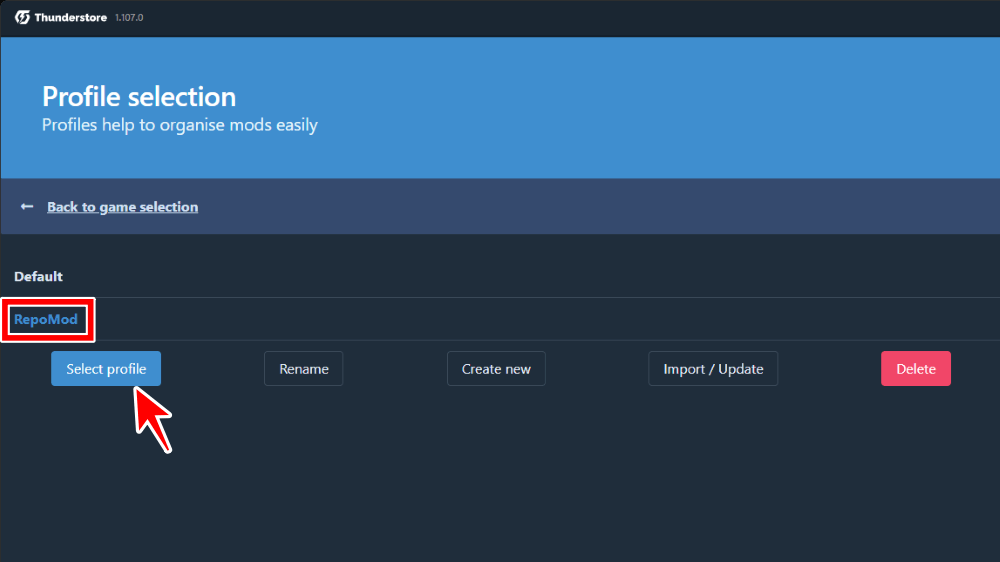
Task: Click the Thunderstore logo icon
Action: pyautogui.click(x=22, y=17)
